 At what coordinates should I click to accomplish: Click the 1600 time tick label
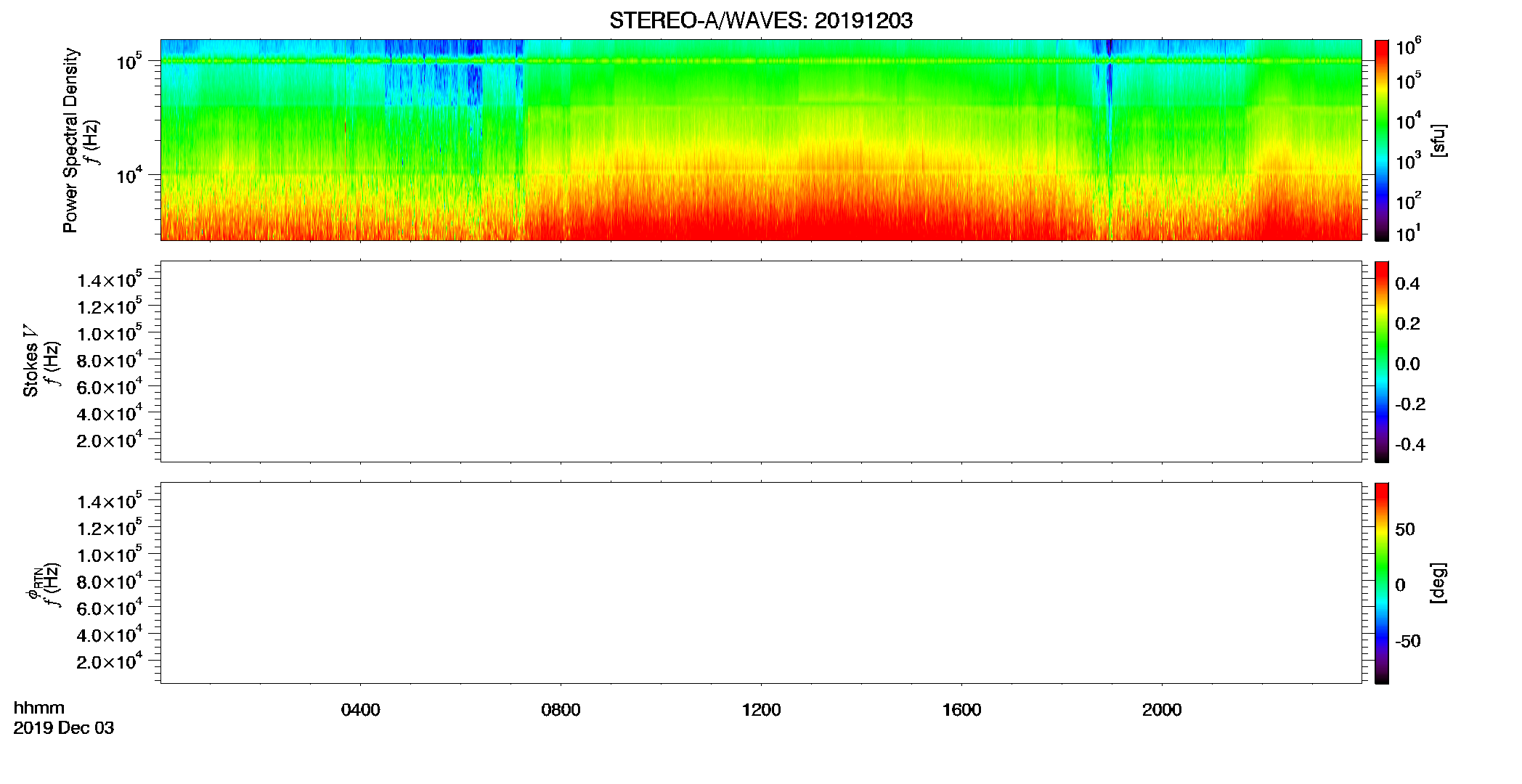961,710
